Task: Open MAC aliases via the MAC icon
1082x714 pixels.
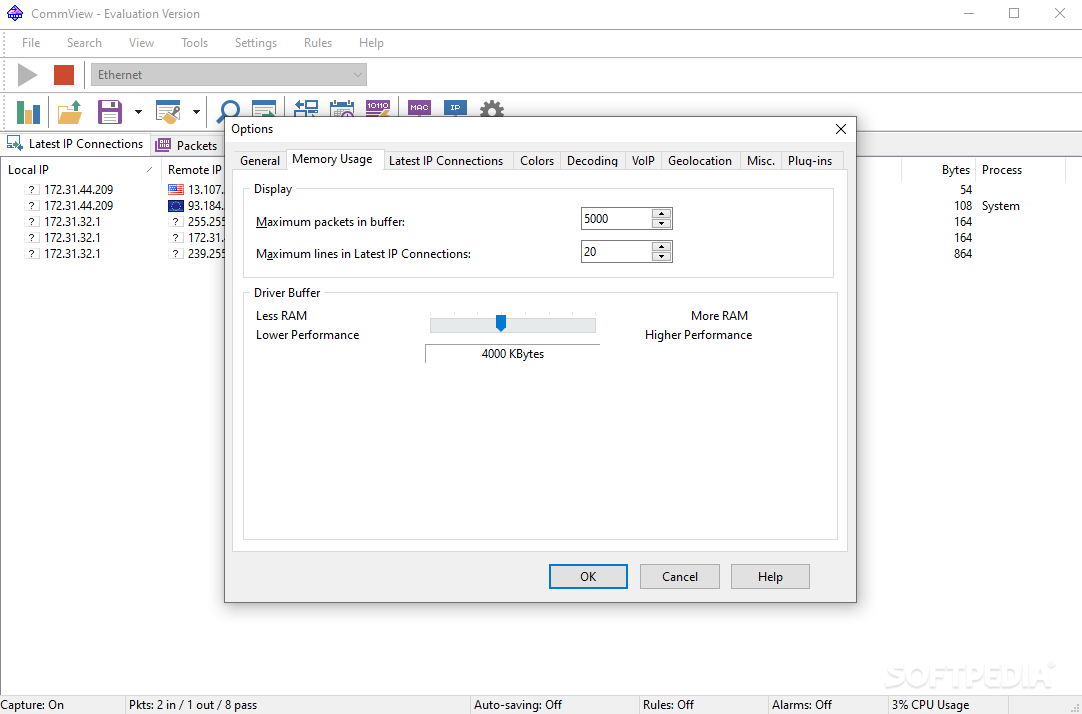Action: 420,108
